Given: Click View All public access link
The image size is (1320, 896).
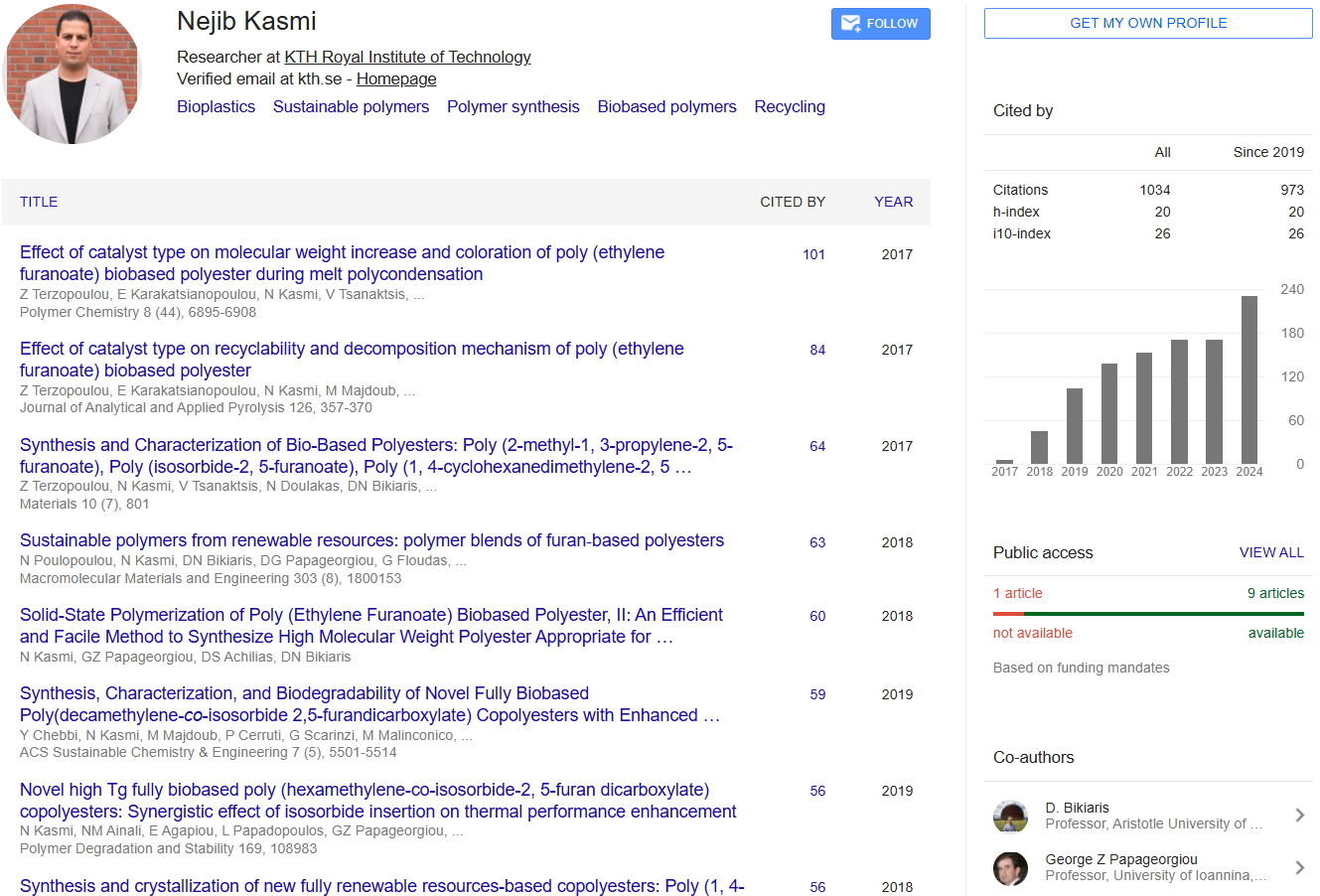Looking at the screenshot, I should tap(1270, 552).
